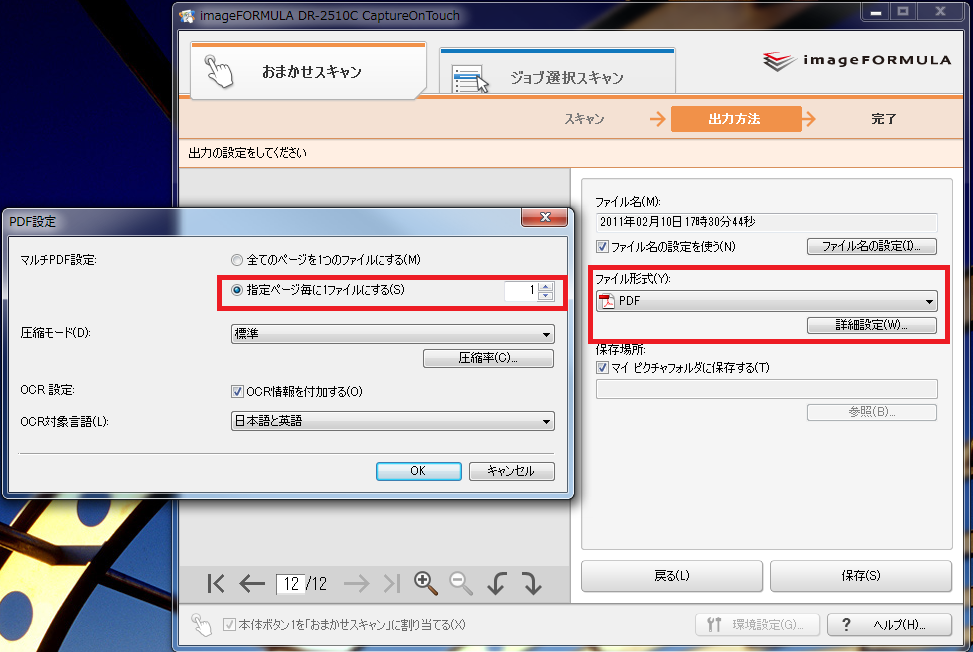Screen dimensions: 973x652
Task: Close the CaptureOnTouch window
Action: tap(940, 11)
